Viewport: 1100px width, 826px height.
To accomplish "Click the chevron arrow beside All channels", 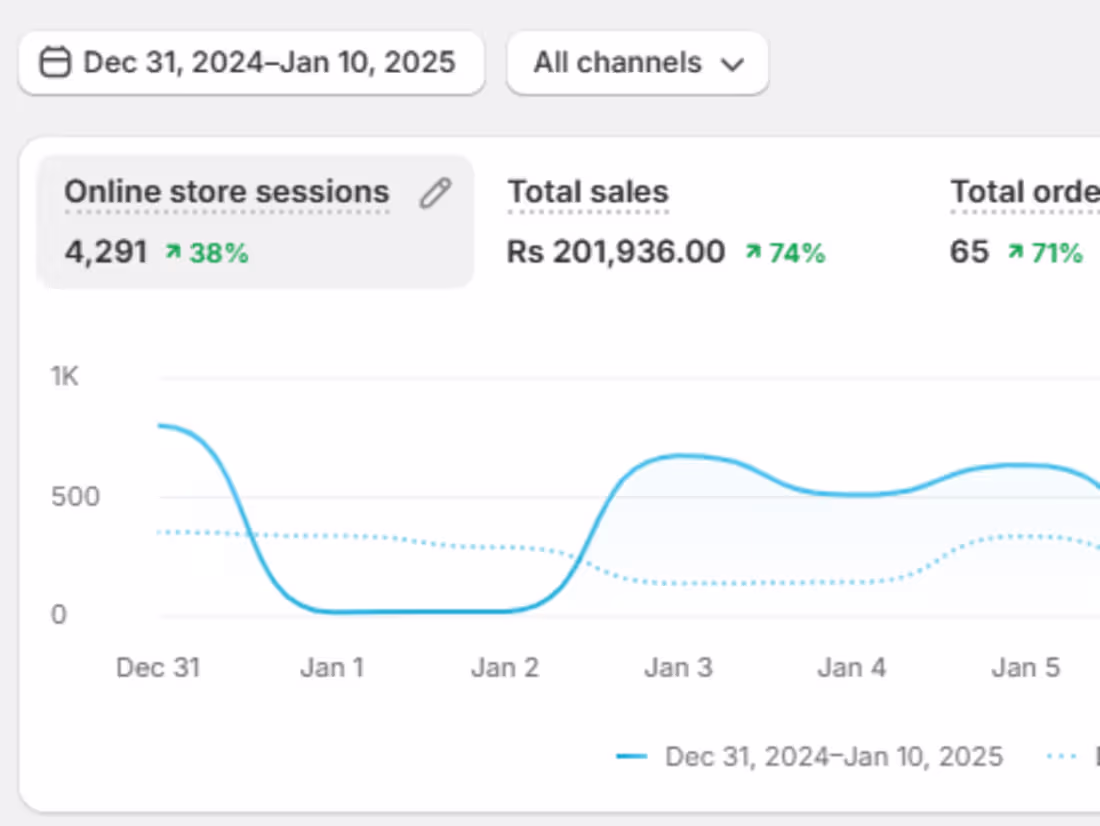I will coord(733,64).
